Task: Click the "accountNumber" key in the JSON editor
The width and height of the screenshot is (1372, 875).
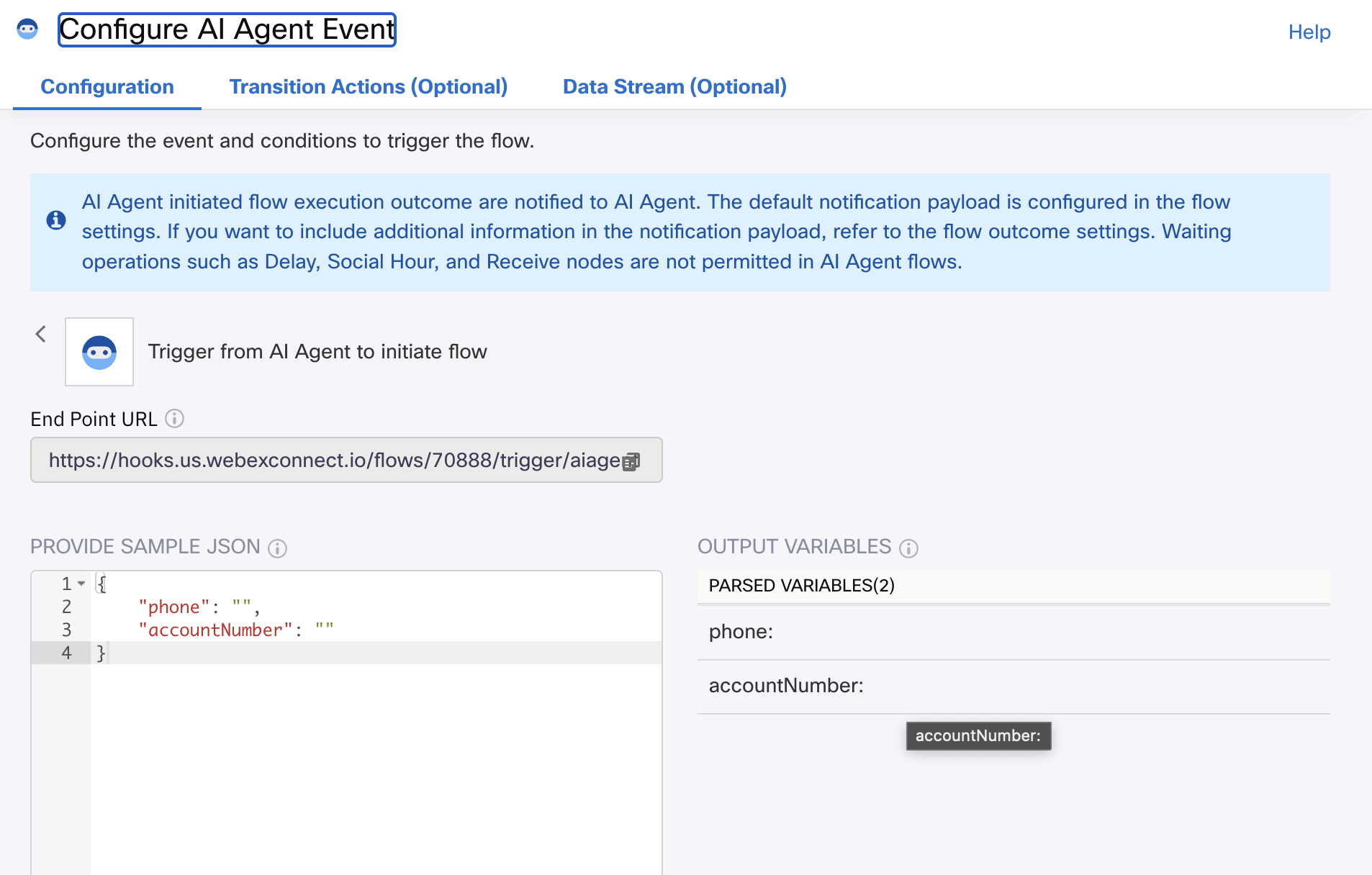Action: (x=215, y=630)
